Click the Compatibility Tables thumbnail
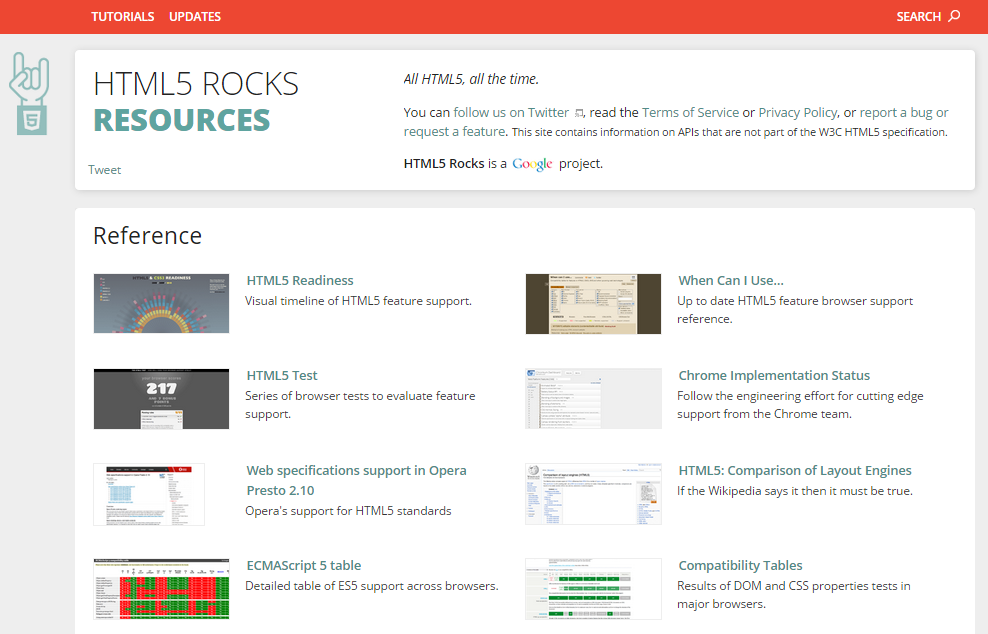This screenshot has height=634, width=988. [x=594, y=589]
